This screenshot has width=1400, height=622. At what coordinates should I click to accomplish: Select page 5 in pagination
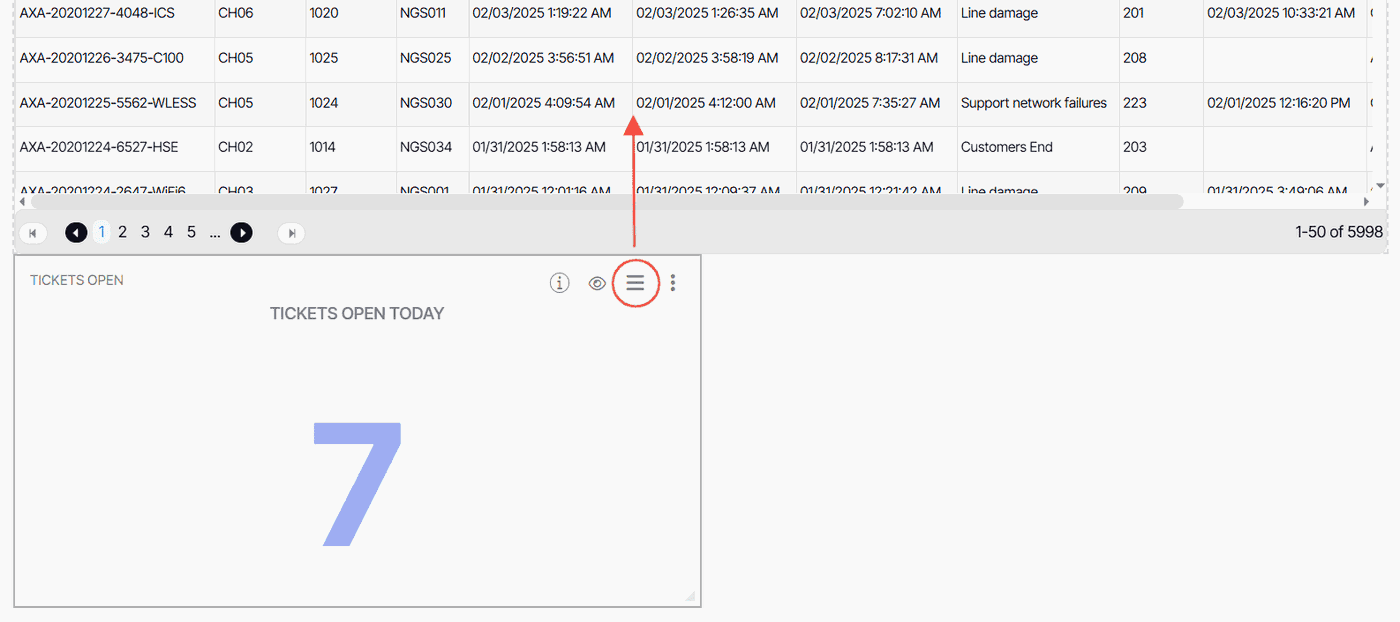point(191,232)
